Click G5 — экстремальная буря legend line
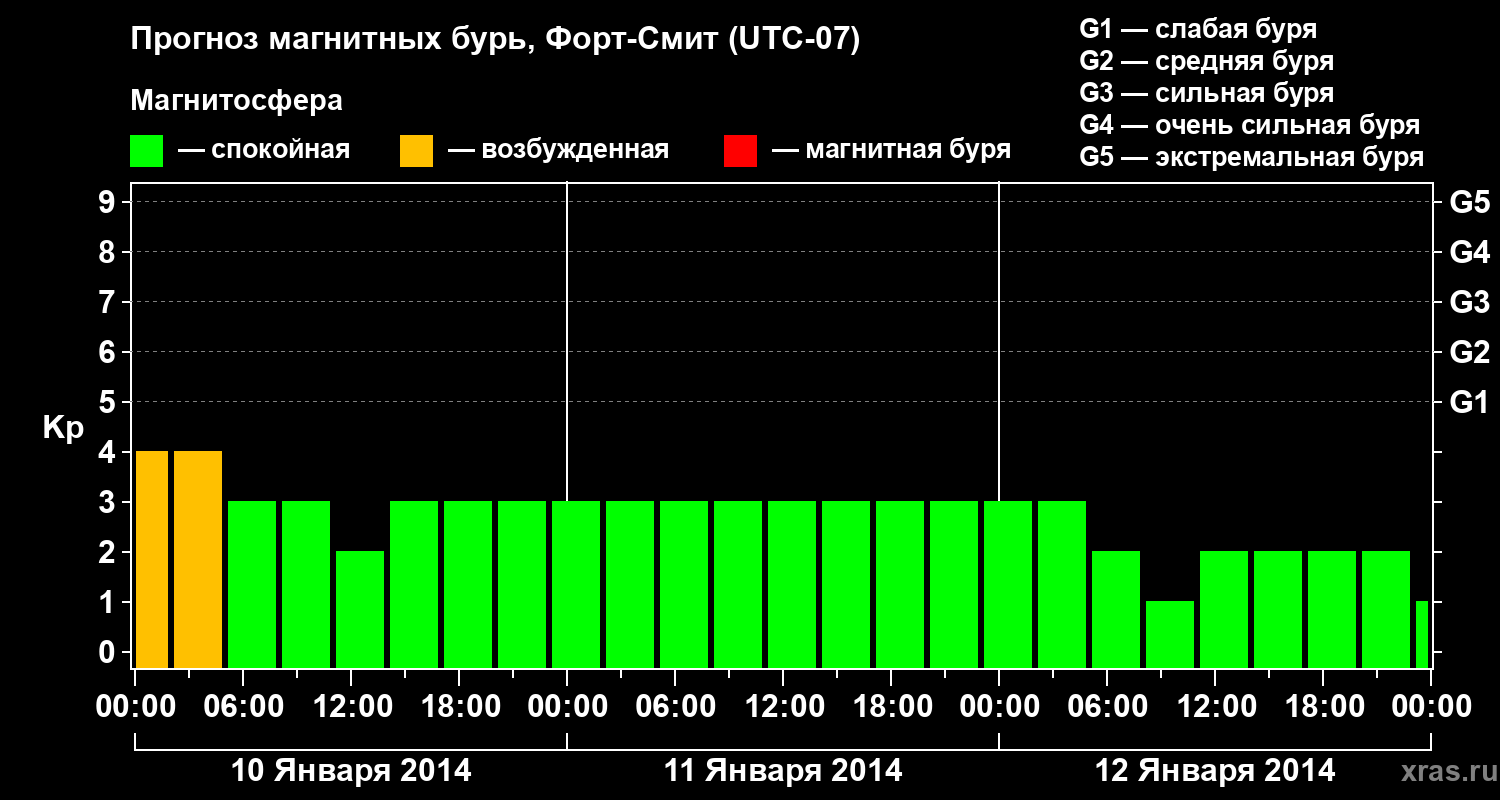The height and width of the screenshot is (800, 1500). 1251,157
